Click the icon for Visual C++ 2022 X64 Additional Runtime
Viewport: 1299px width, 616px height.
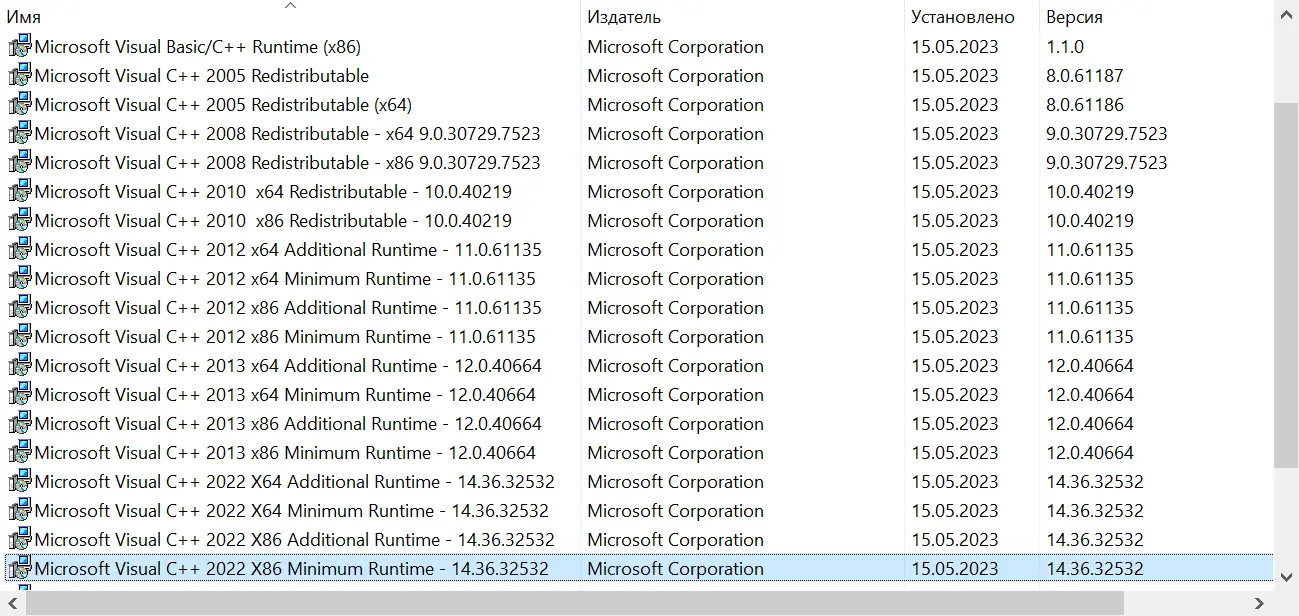pos(20,481)
